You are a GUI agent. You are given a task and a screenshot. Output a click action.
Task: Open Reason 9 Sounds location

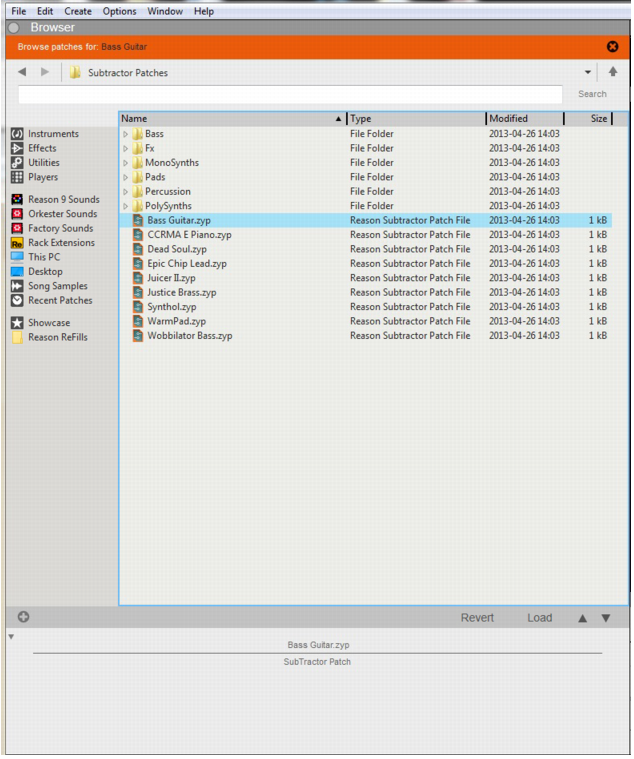click(17, 200)
